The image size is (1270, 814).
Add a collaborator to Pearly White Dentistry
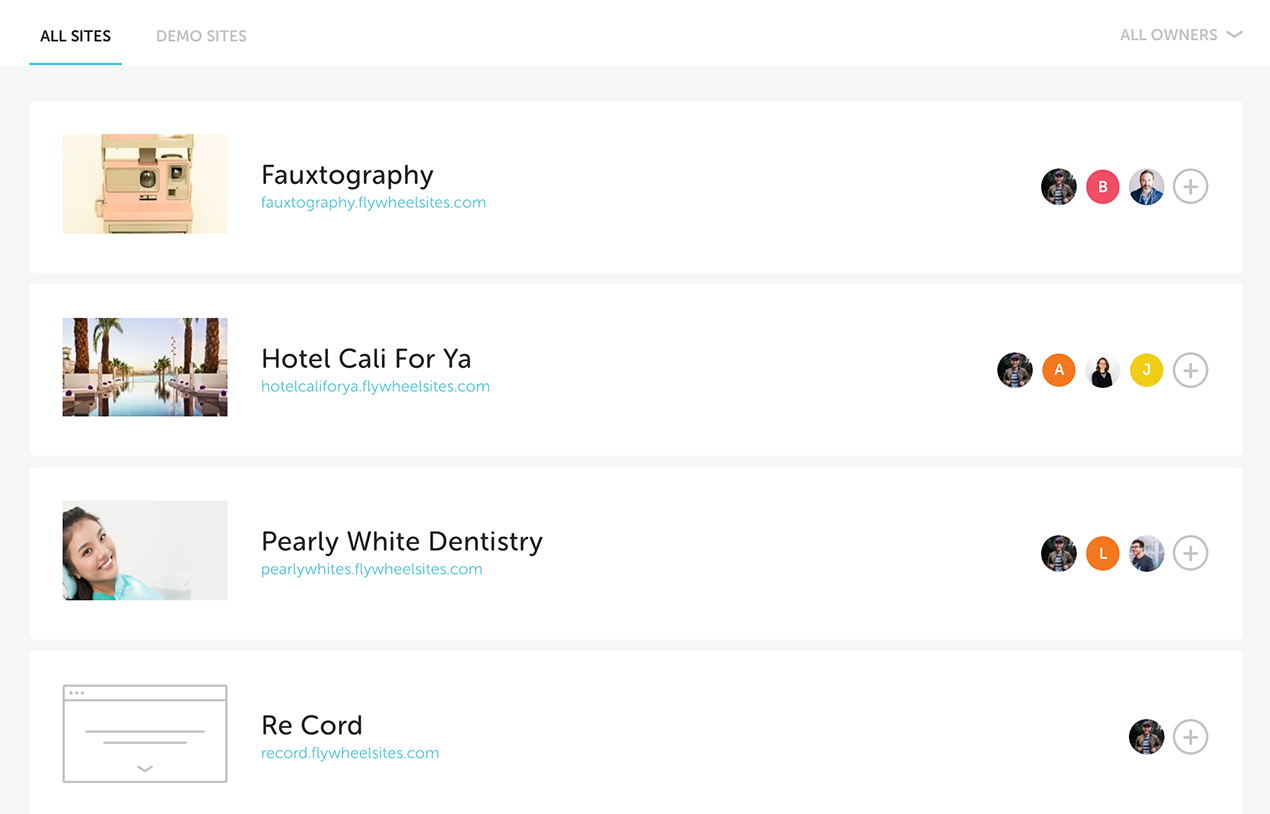1190,553
